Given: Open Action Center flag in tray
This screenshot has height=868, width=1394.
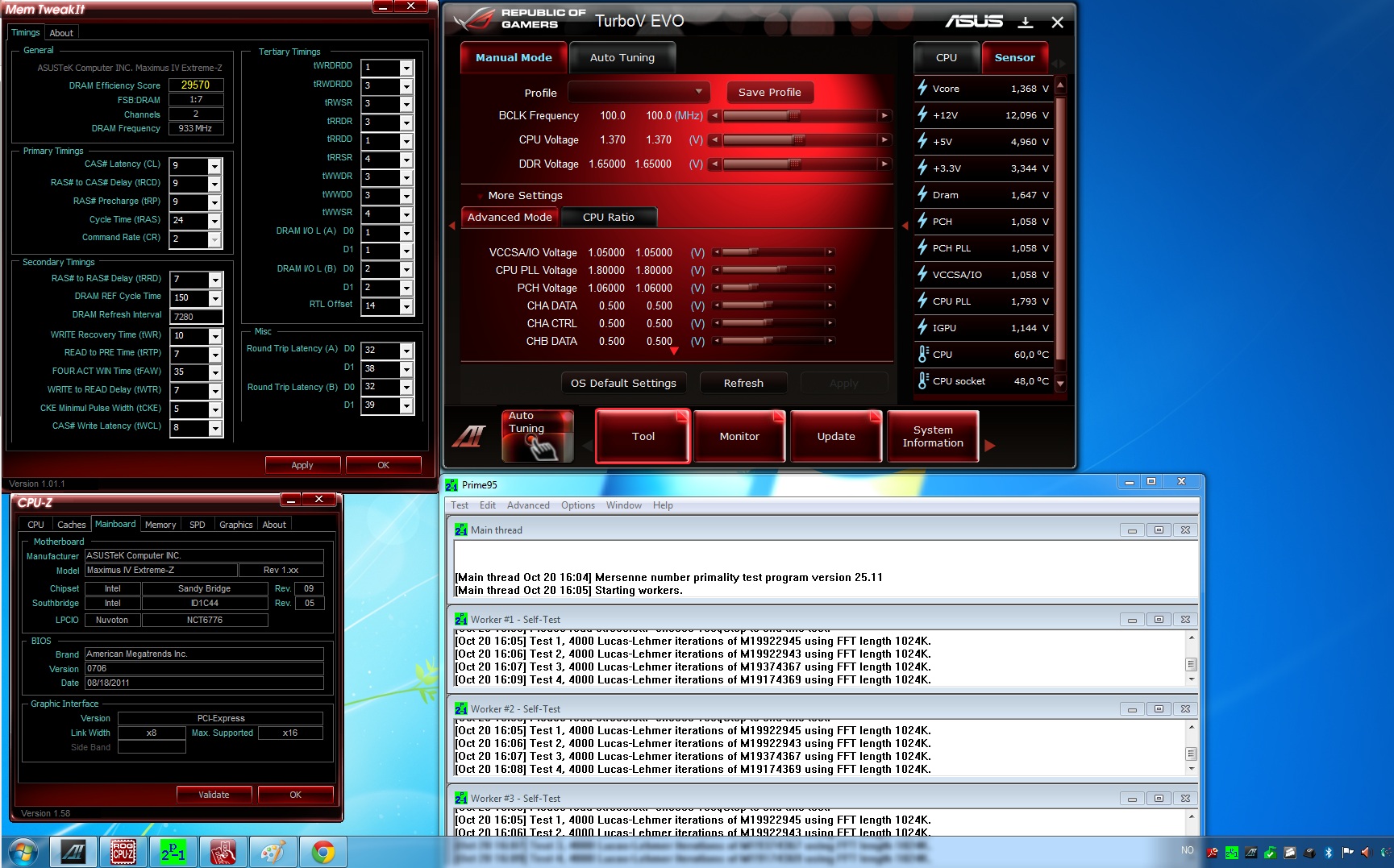Looking at the screenshot, I should tap(1347, 853).
